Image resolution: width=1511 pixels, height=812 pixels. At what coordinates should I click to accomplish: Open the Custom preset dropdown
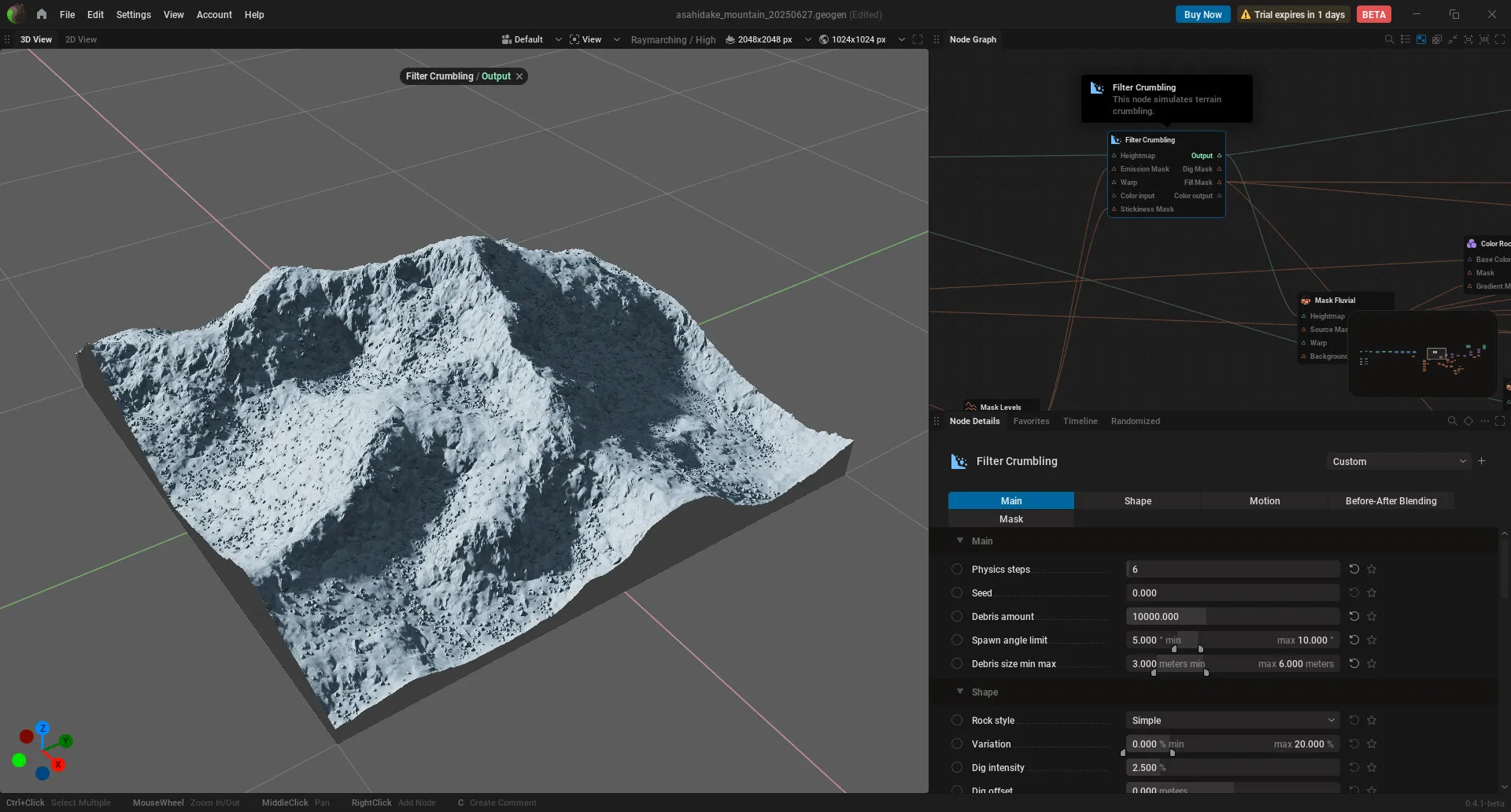[1398, 461]
